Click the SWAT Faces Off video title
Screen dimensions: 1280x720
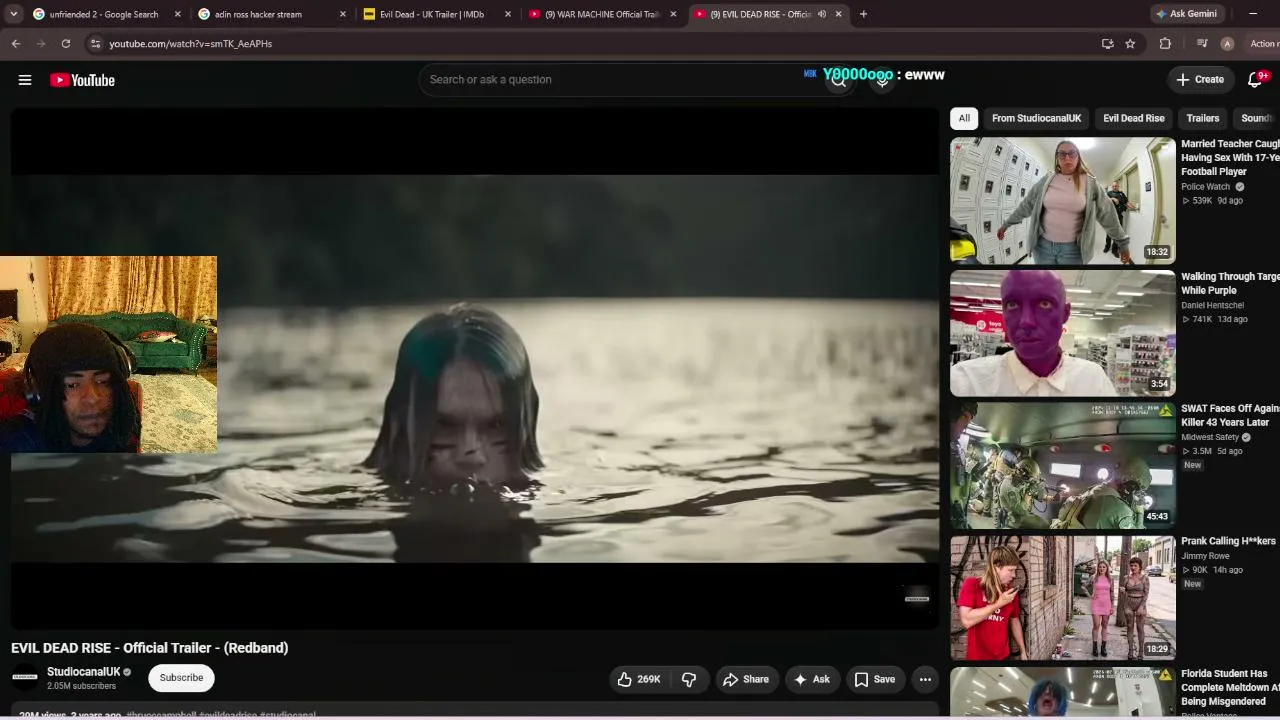click(x=1230, y=415)
